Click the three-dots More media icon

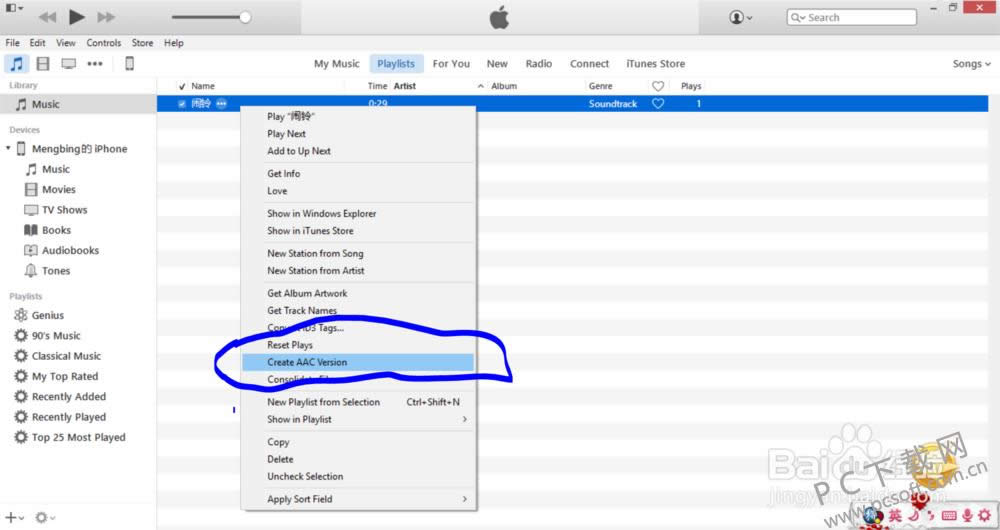click(95, 64)
